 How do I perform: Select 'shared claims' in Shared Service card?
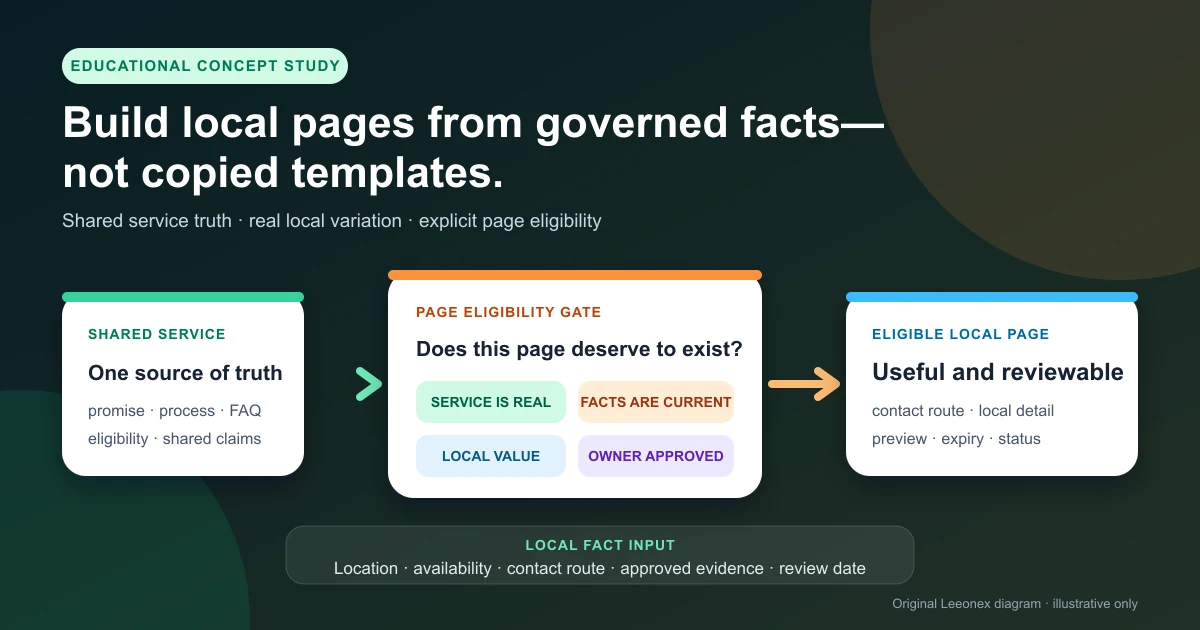pyautogui.click(x=212, y=439)
